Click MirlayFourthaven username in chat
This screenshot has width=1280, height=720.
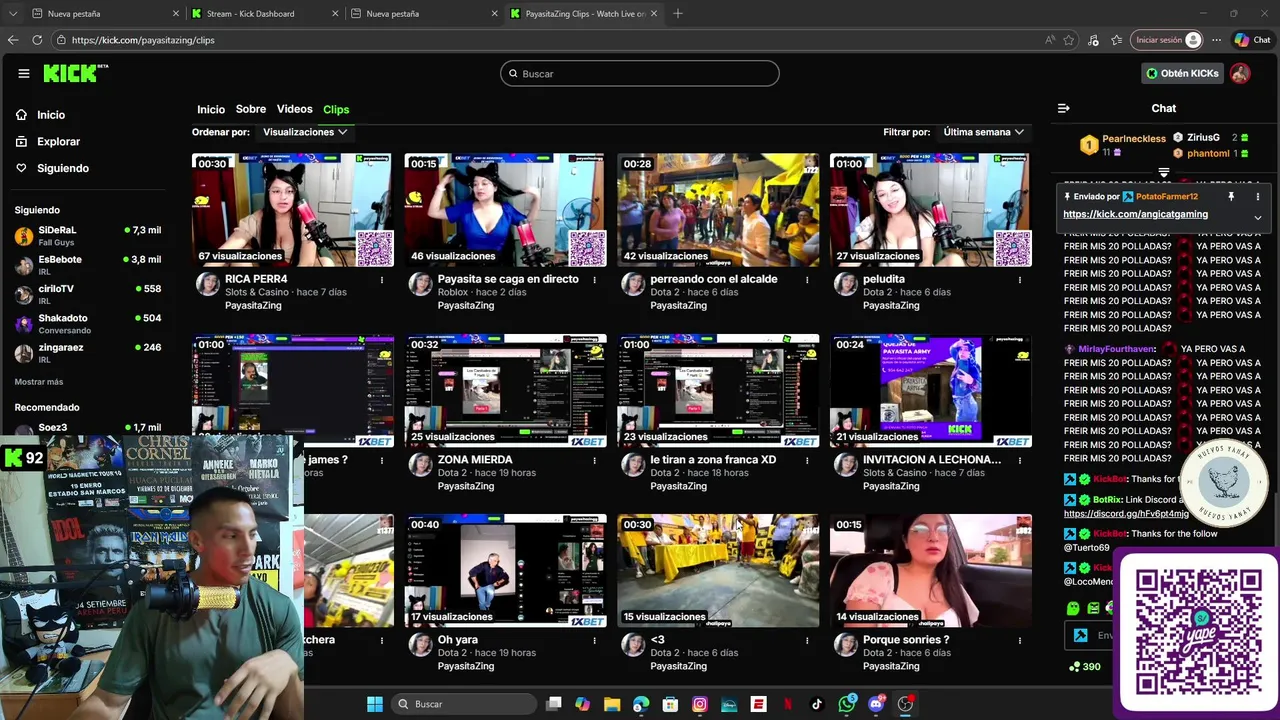(x=1117, y=349)
